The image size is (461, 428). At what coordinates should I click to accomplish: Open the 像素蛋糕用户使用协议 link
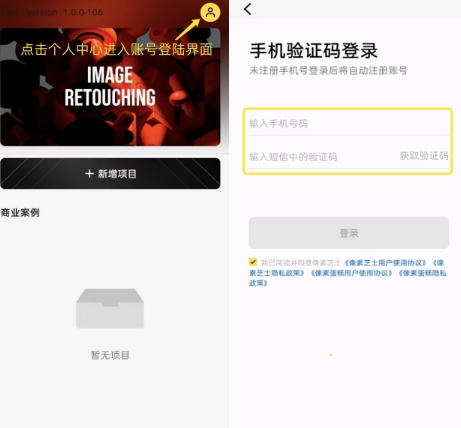coord(351,273)
